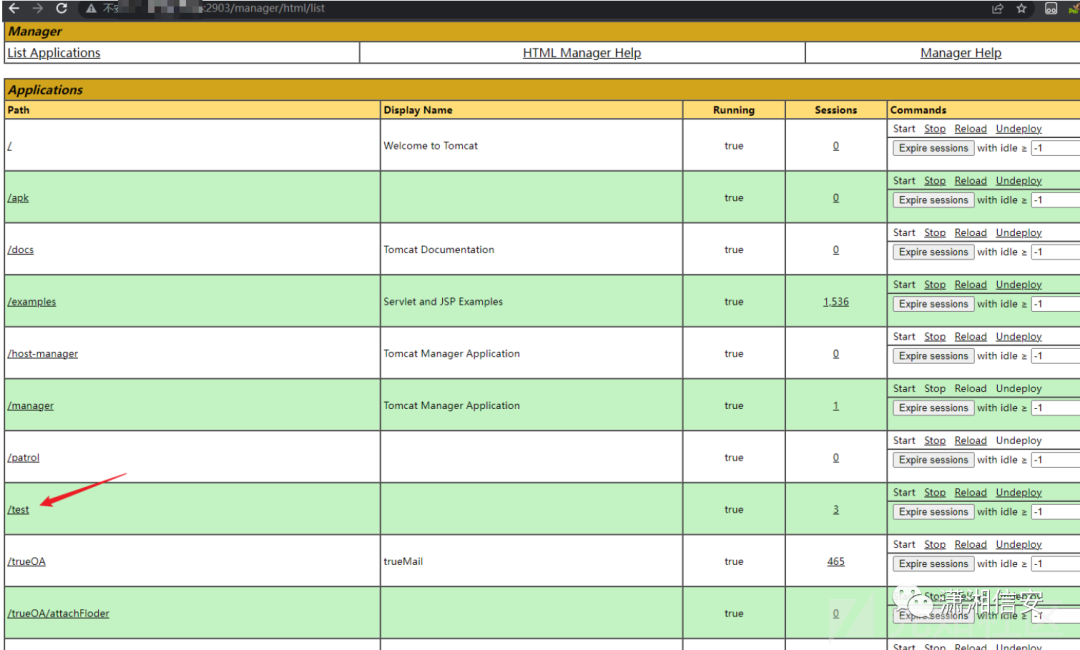The width and height of the screenshot is (1080, 650).
Task: Click idle minutes field for /test
Action: click(x=1055, y=512)
